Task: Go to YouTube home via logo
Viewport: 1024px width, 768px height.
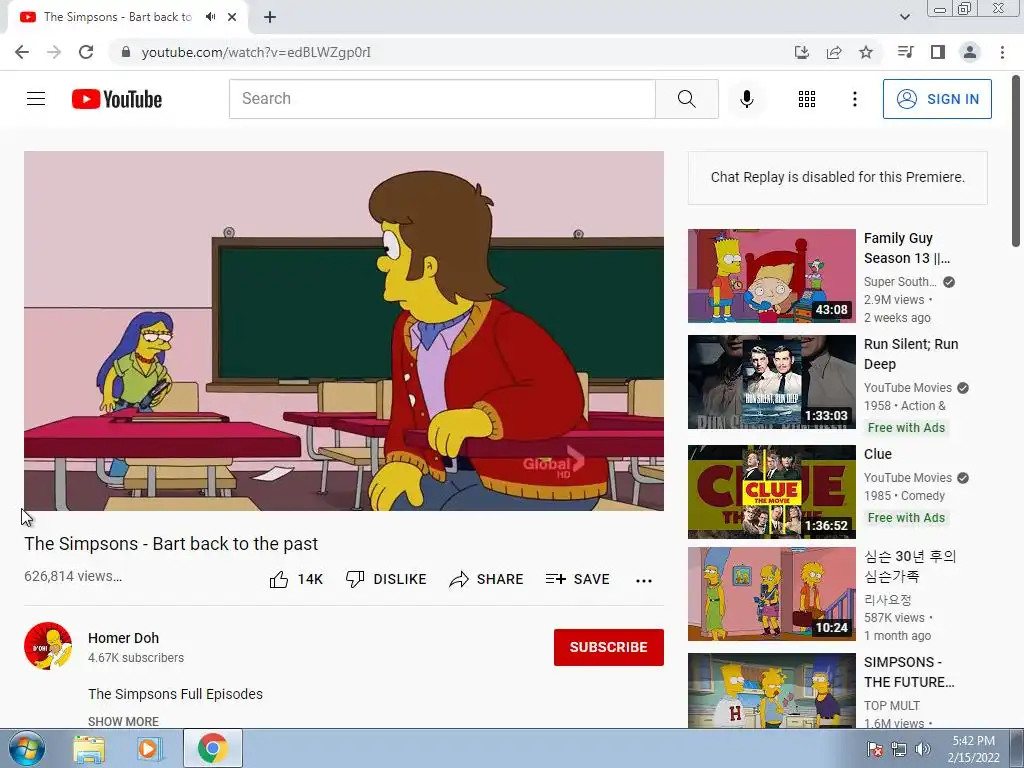Action: pos(117,99)
